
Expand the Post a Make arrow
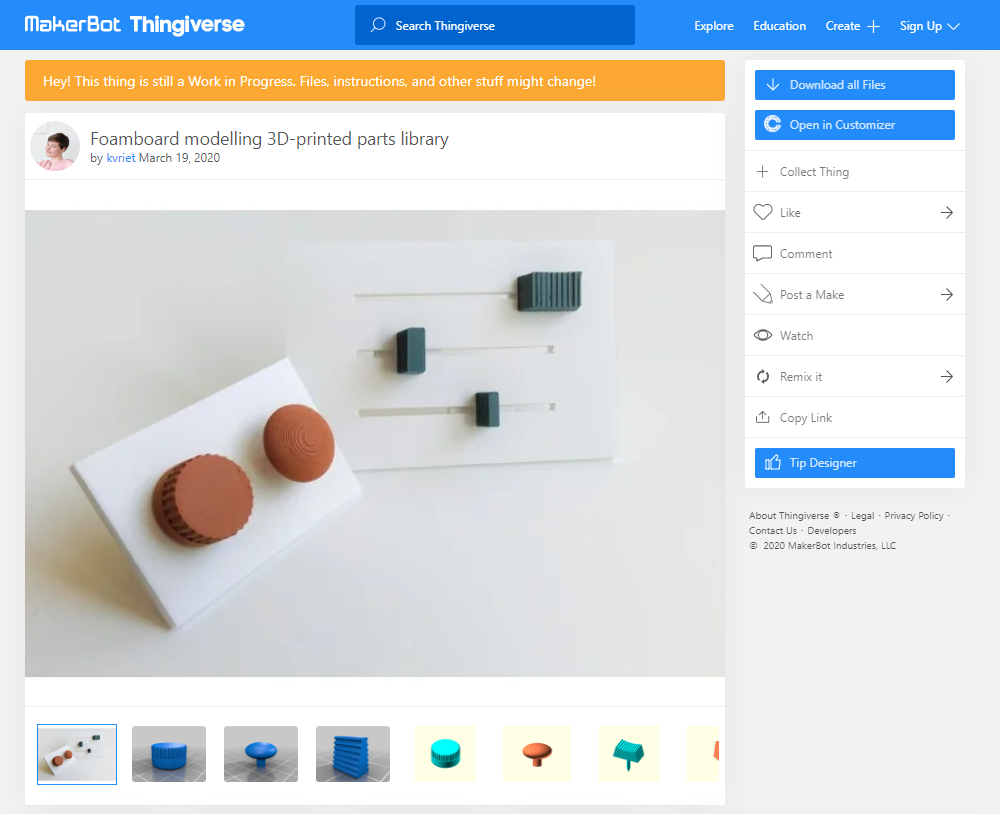(947, 294)
